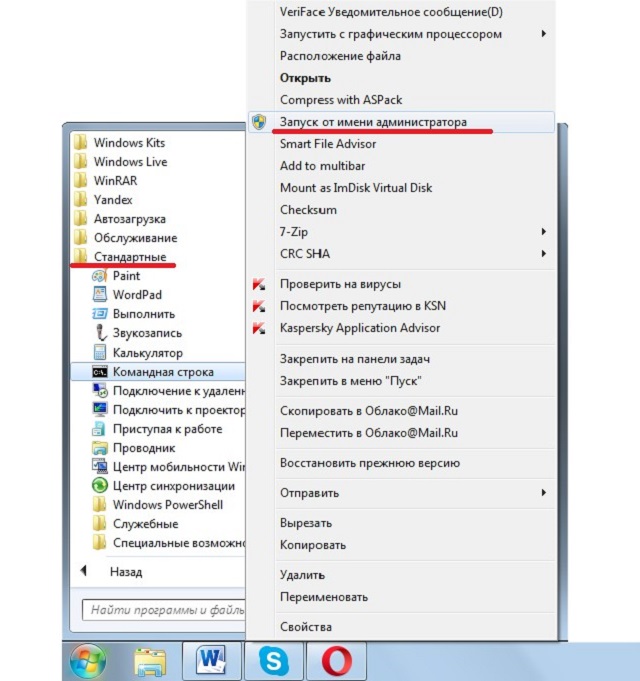Expand the CRC SHA submenu arrow
640x681 pixels.
point(544,254)
